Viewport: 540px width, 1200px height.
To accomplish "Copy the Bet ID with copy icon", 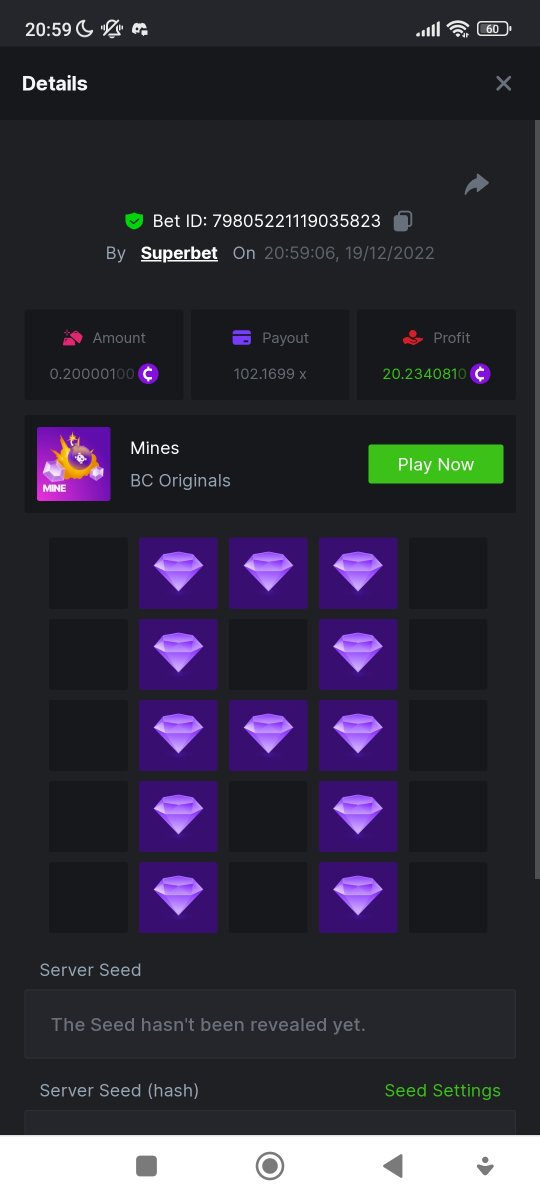I will [x=403, y=221].
